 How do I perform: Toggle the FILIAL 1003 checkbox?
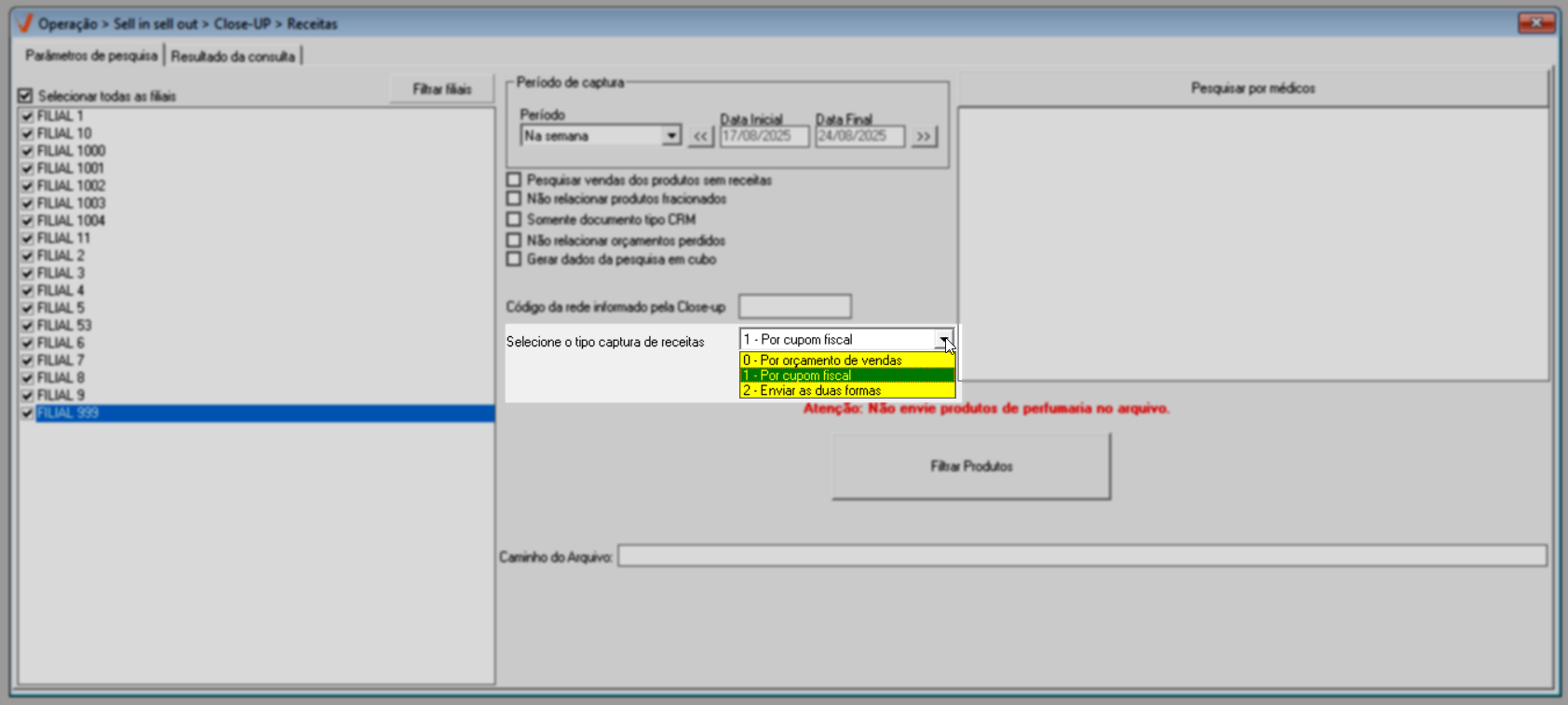[x=27, y=204]
